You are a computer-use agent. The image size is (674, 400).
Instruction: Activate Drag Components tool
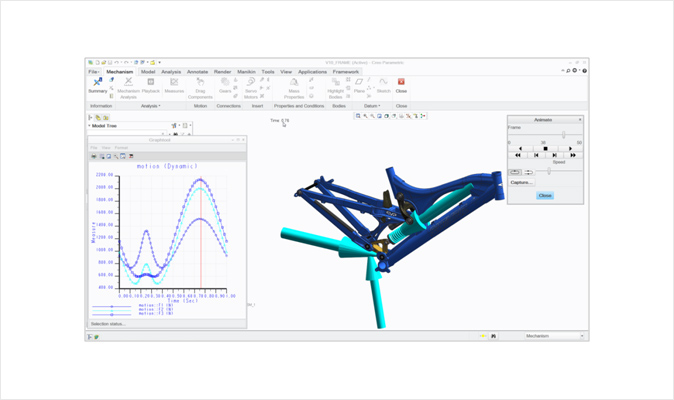[x=200, y=88]
